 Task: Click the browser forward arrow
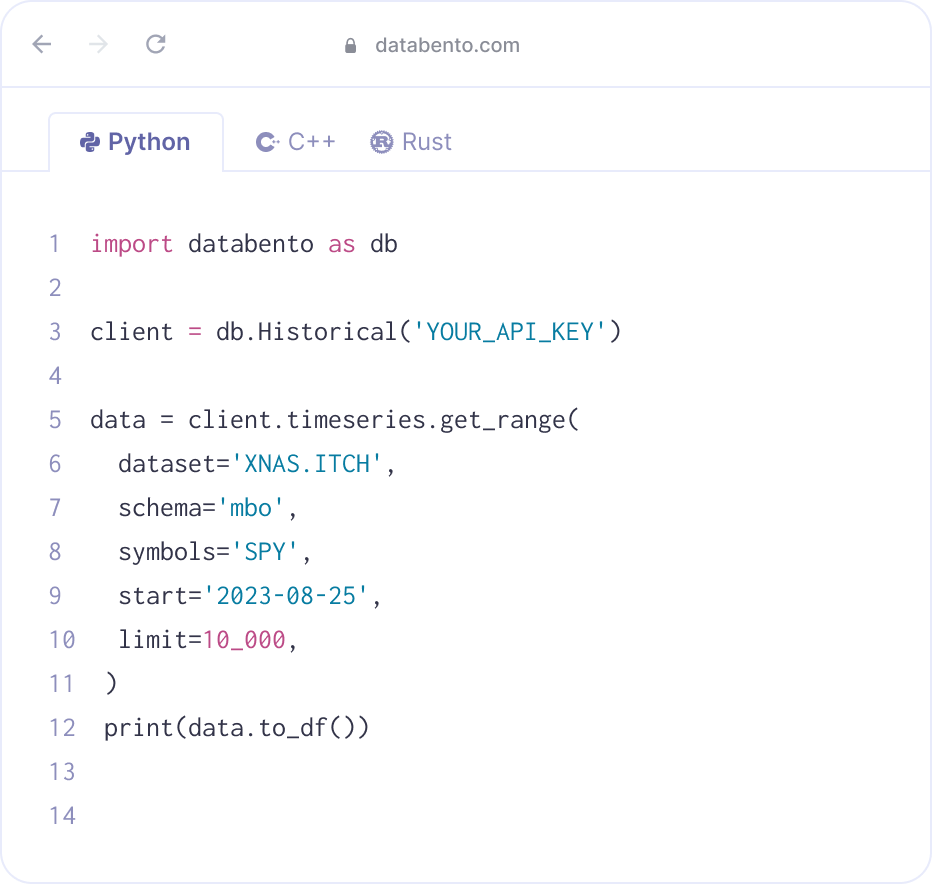[x=99, y=44]
